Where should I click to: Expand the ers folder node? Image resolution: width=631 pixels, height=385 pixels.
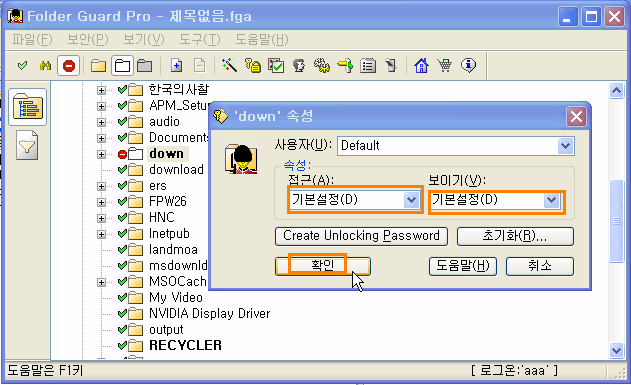(101, 186)
